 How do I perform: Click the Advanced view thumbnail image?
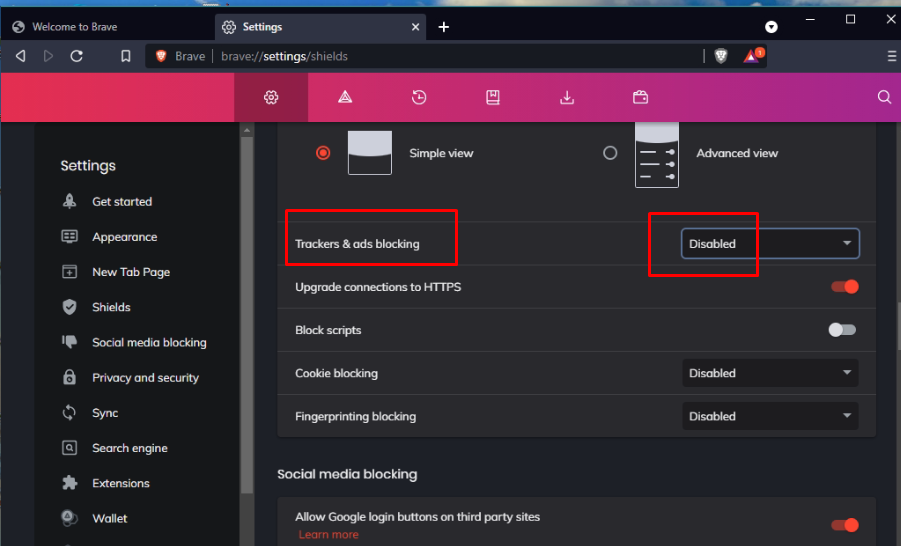coord(657,154)
